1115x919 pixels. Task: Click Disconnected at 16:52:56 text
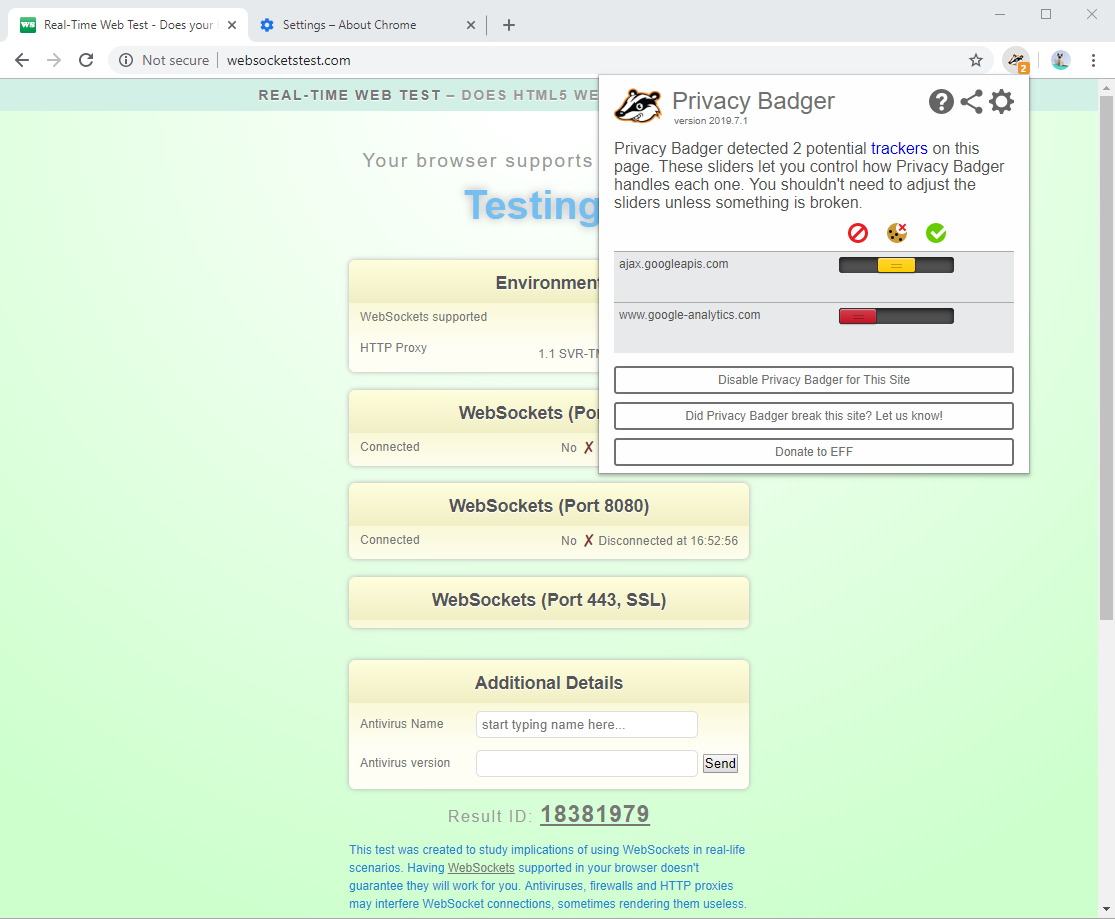tap(668, 541)
